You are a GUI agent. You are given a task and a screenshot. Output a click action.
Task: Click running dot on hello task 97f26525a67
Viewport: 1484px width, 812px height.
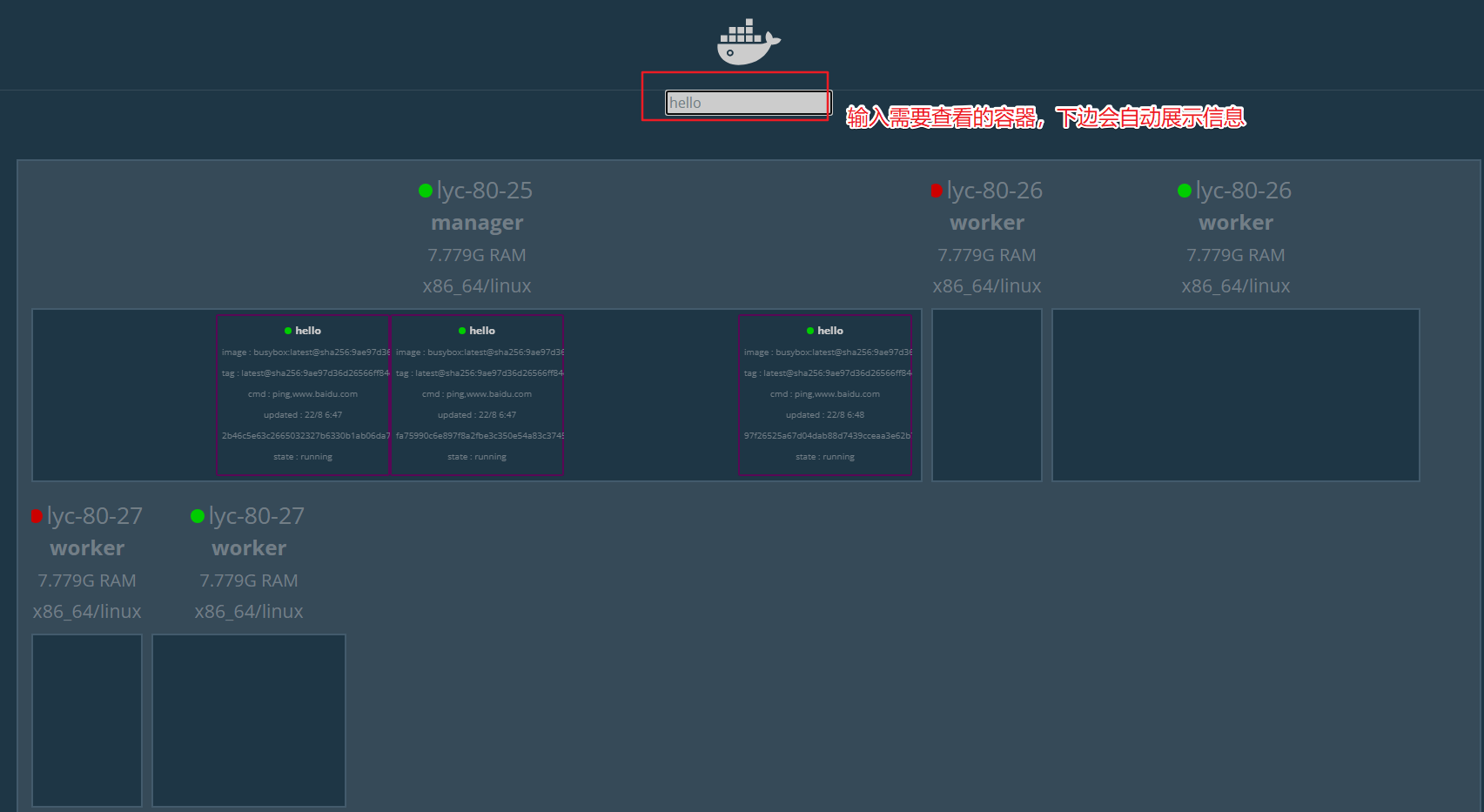[x=810, y=331]
